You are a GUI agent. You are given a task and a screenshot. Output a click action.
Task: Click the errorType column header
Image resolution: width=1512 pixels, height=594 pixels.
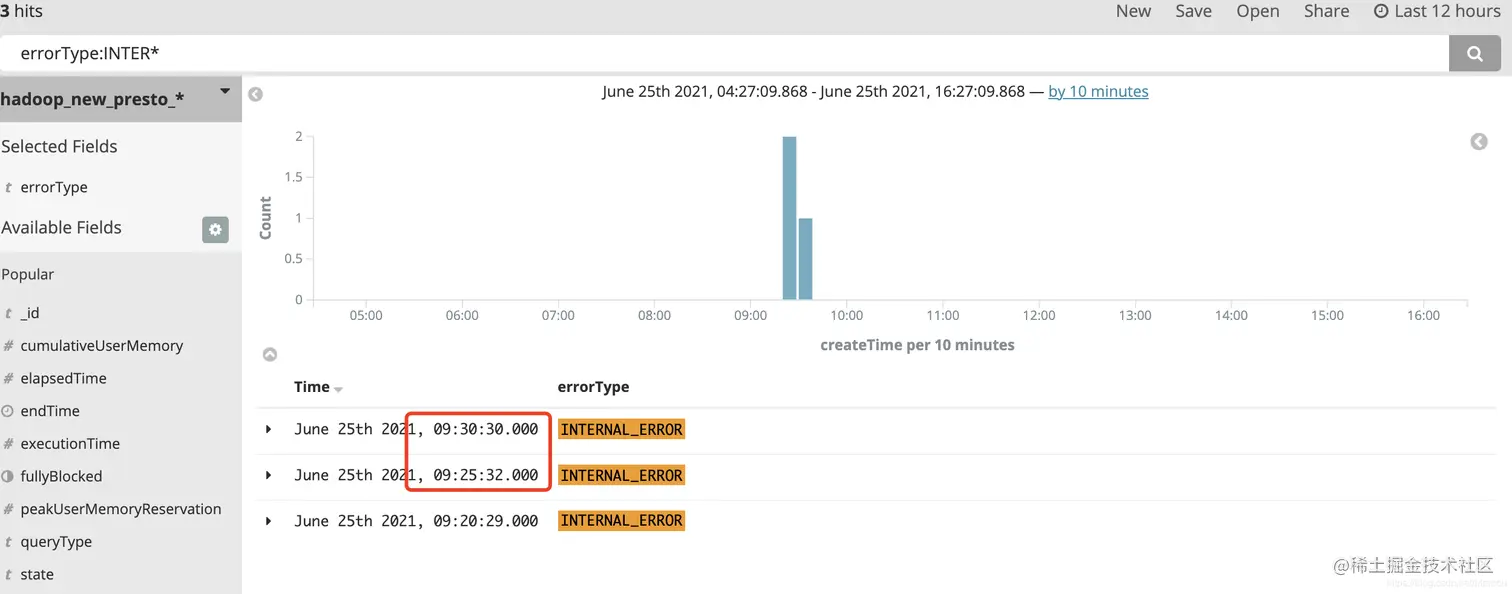[x=593, y=387]
